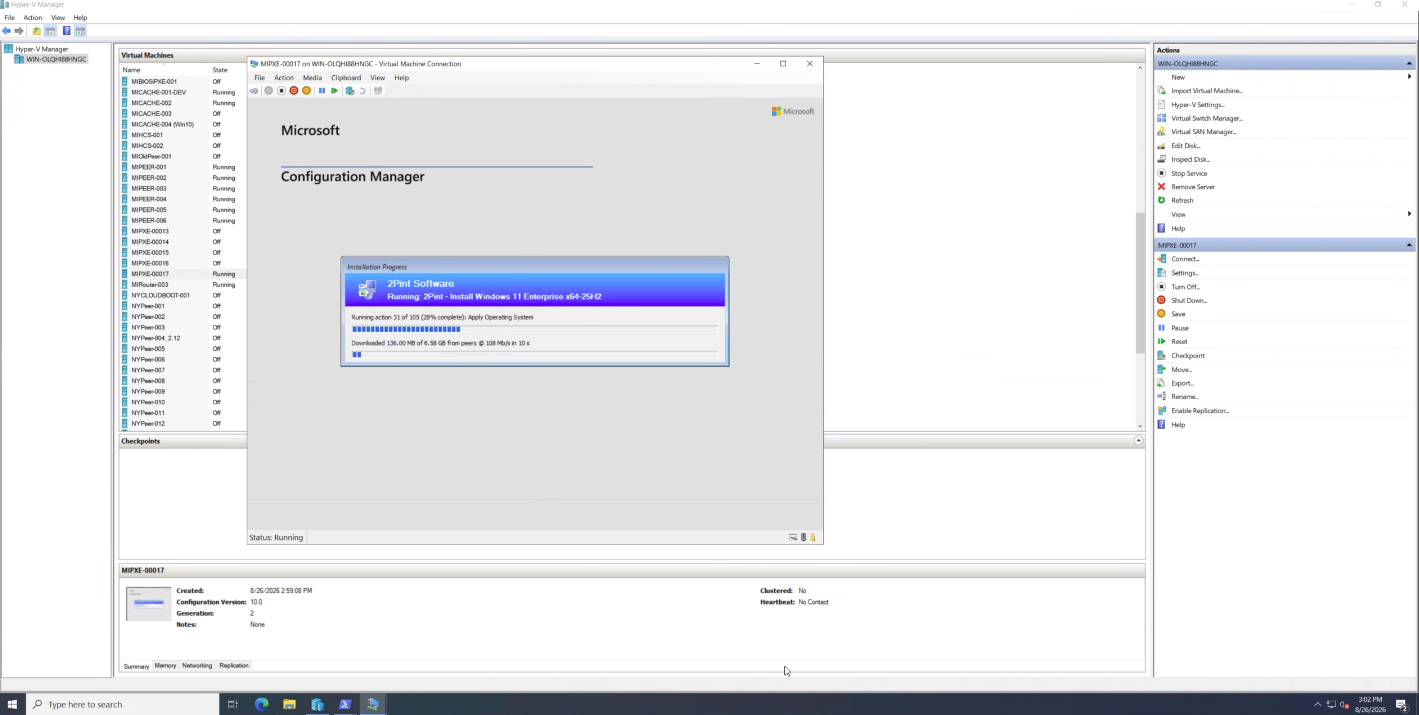Click Enhanced Session icon in VM toolbar

(378, 91)
